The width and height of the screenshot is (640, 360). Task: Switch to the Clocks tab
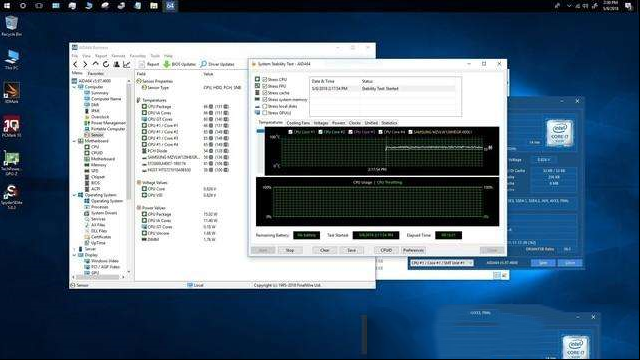pyautogui.click(x=355, y=123)
